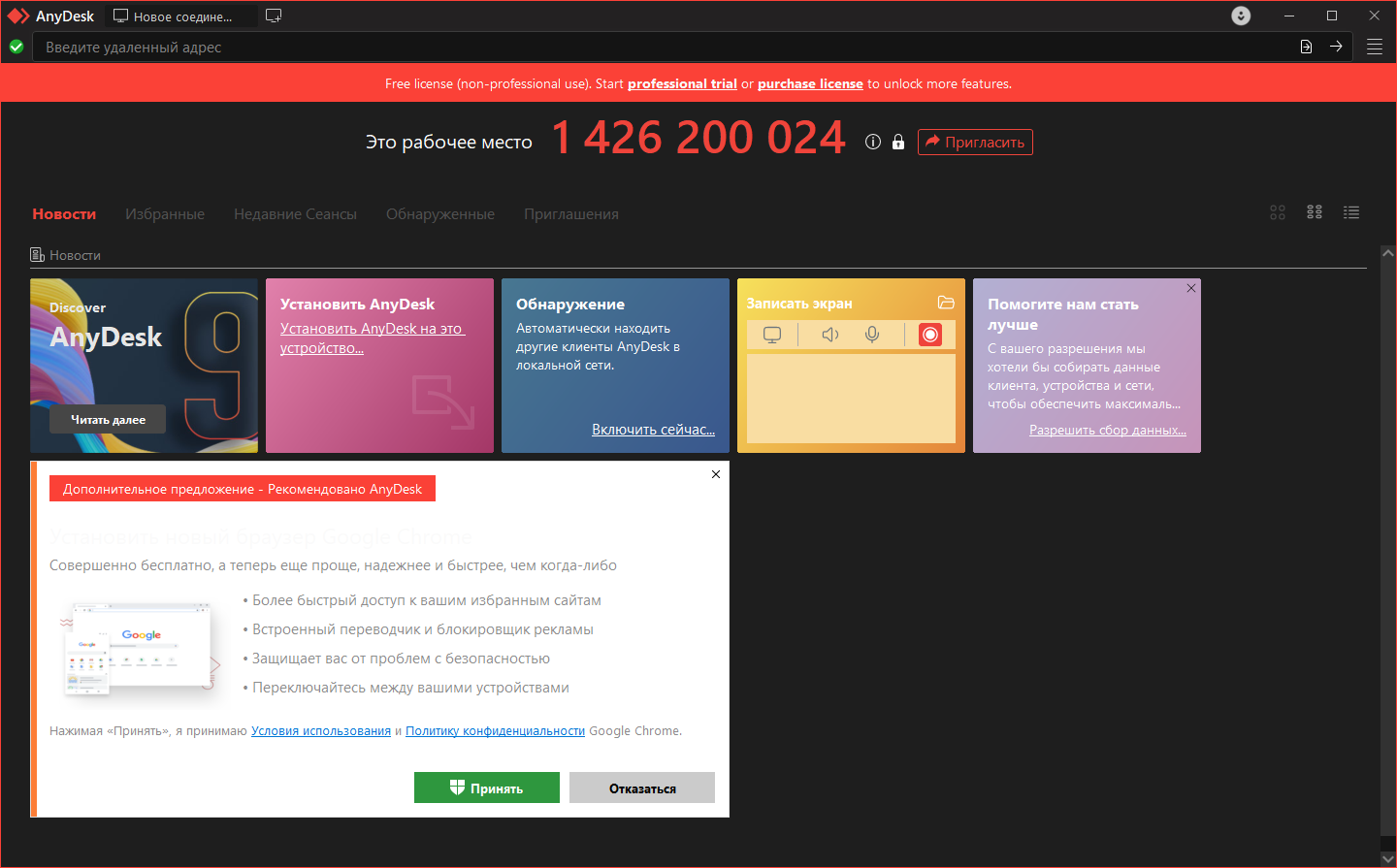Show workstation info via the circled i icon
Image resolution: width=1397 pixels, height=868 pixels.
(x=873, y=142)
